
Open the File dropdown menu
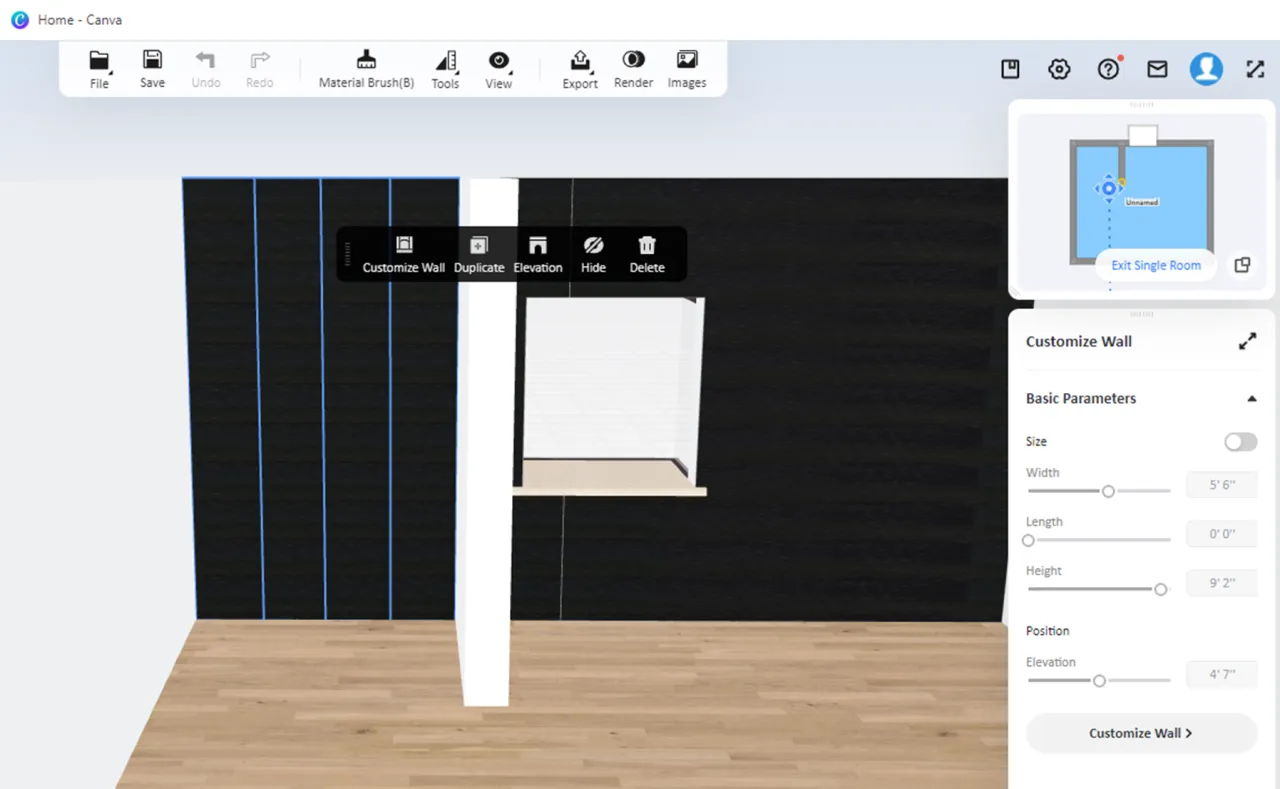[x=99, y=69]
